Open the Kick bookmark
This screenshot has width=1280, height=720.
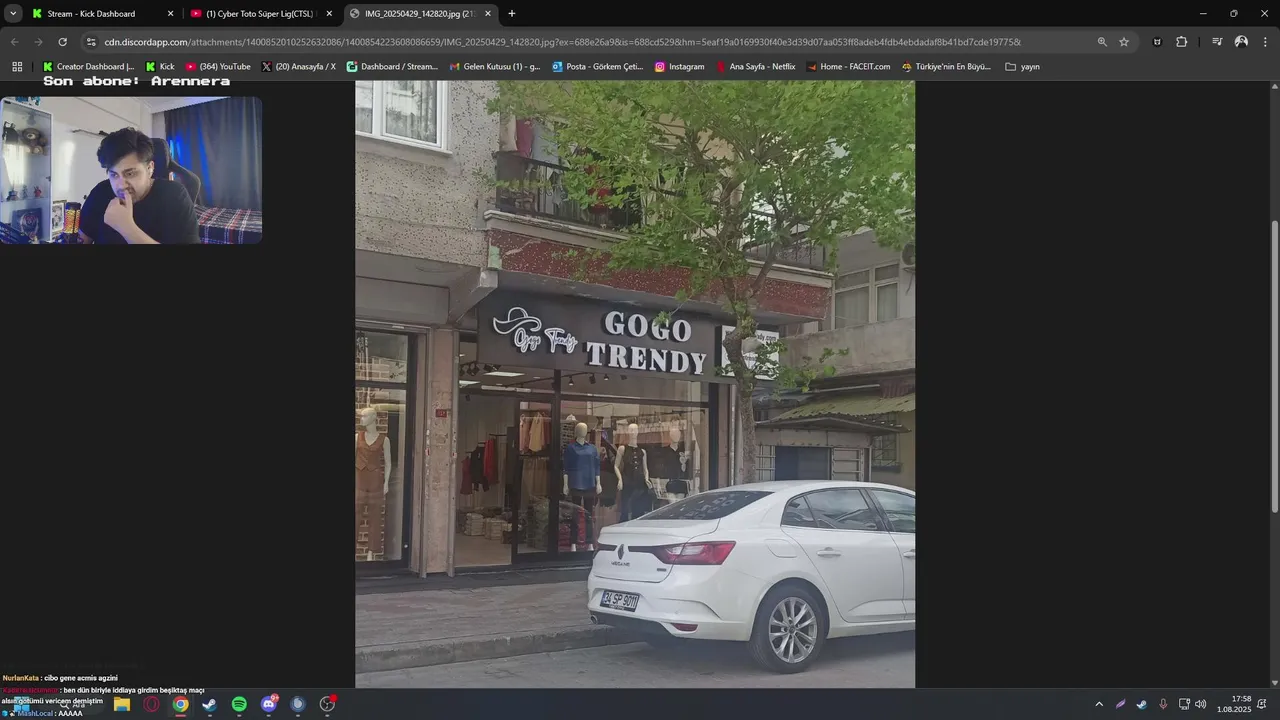coord(160,66)
